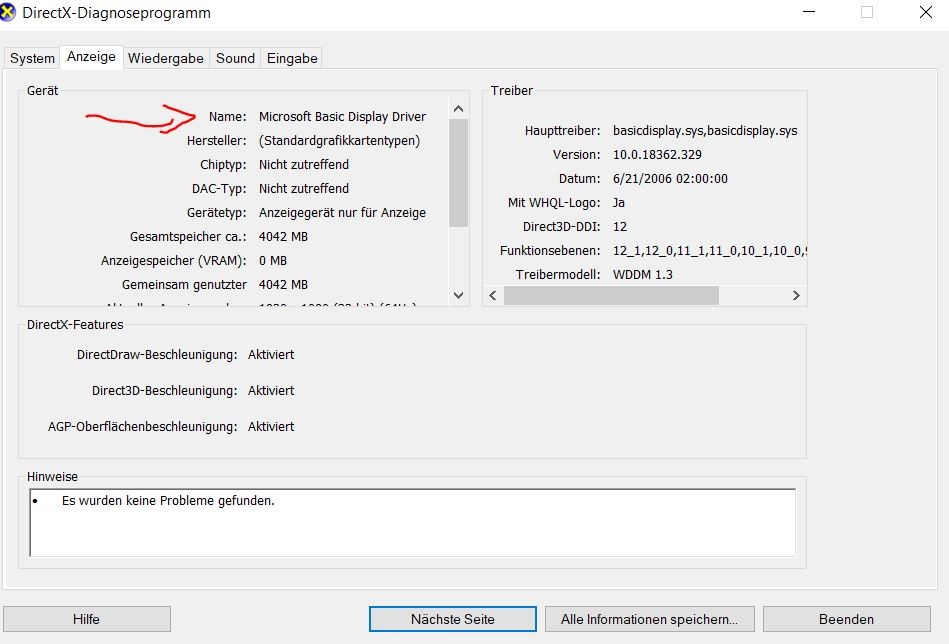Viewport: 949px width, 644px height.
Task: Click Gerät list scroll-down arrow
Action: (459, 295)
